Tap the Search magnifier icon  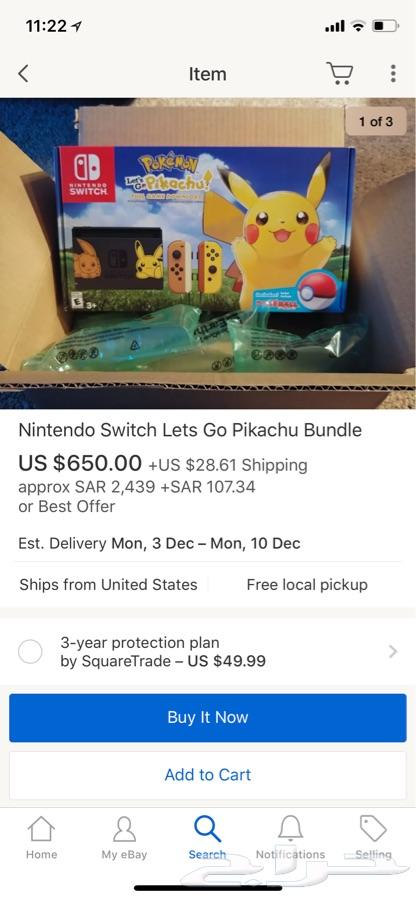[207, 829]
